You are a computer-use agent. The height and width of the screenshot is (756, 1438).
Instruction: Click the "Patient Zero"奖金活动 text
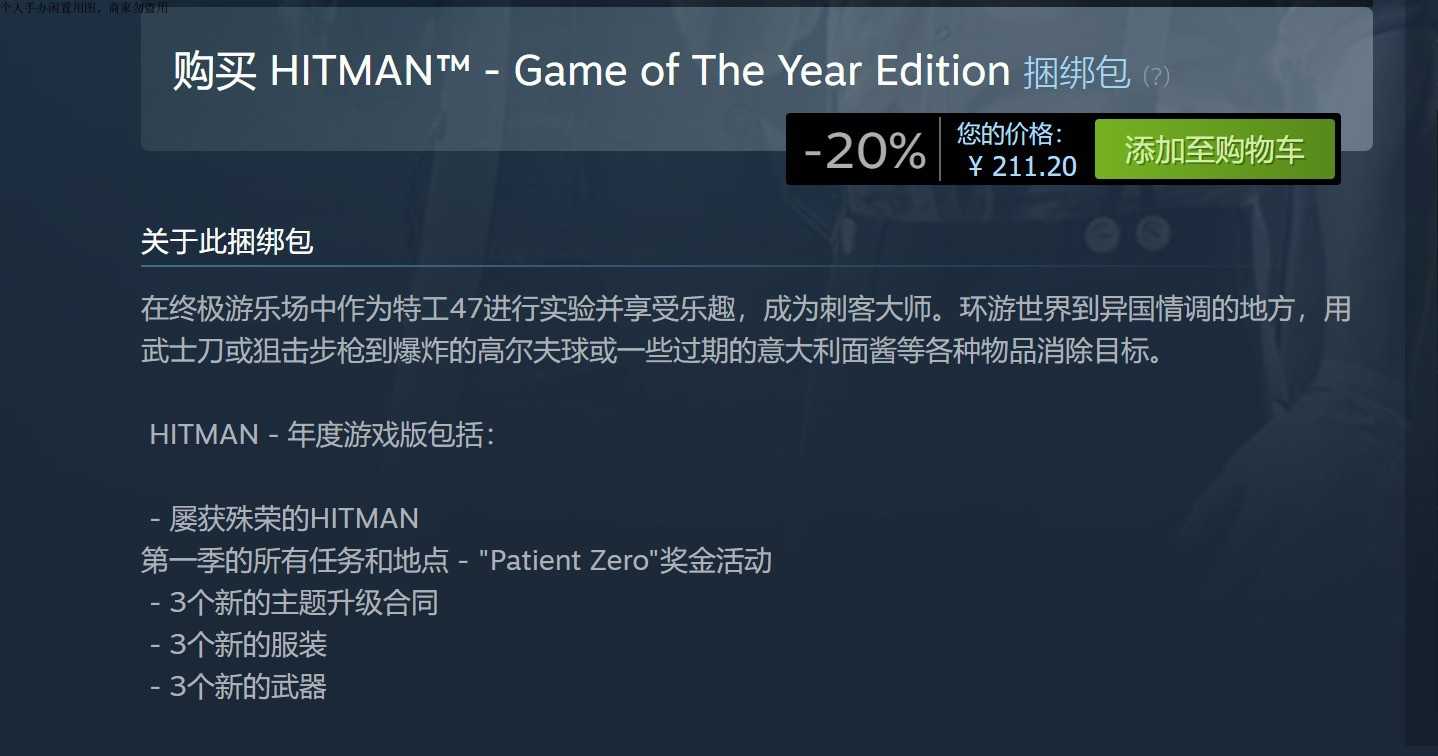625,560
